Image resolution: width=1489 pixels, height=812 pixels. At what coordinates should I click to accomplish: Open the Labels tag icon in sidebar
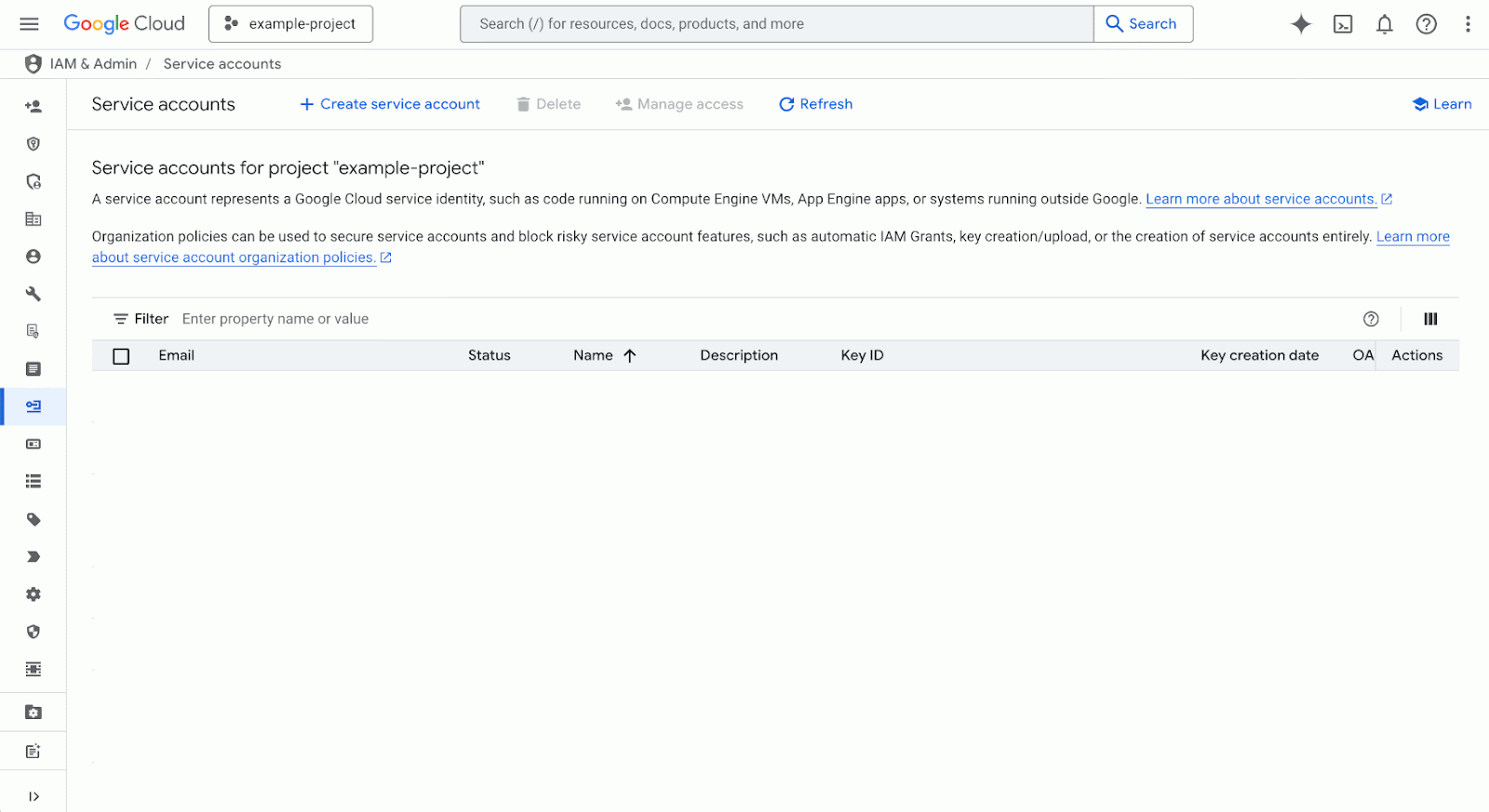(34, 519)
